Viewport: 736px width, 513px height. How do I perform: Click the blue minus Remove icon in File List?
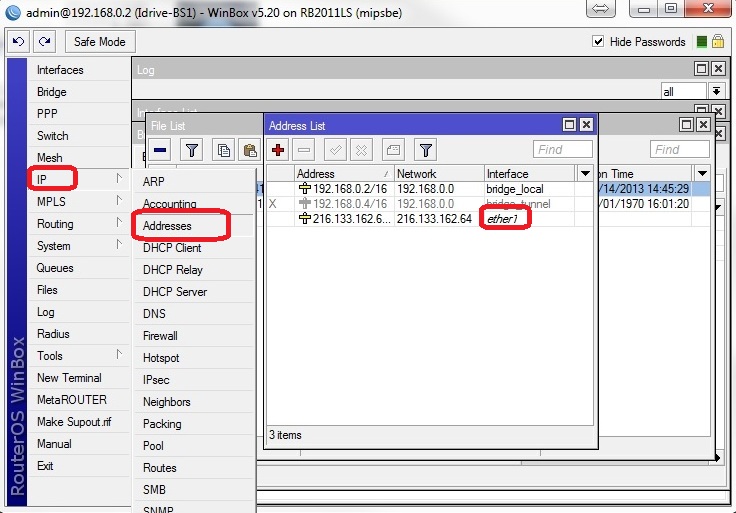[x=161, y=150]
